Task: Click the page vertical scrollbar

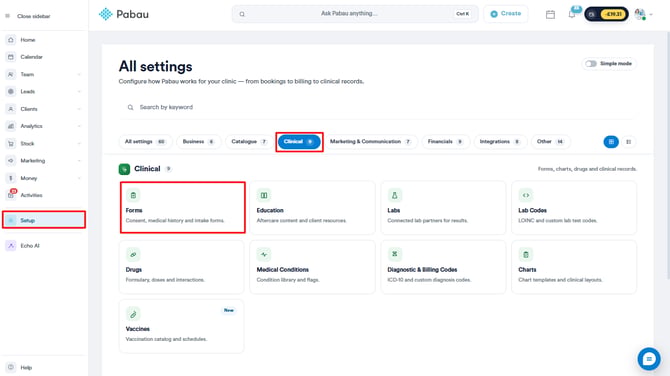Action: (668, 156)
